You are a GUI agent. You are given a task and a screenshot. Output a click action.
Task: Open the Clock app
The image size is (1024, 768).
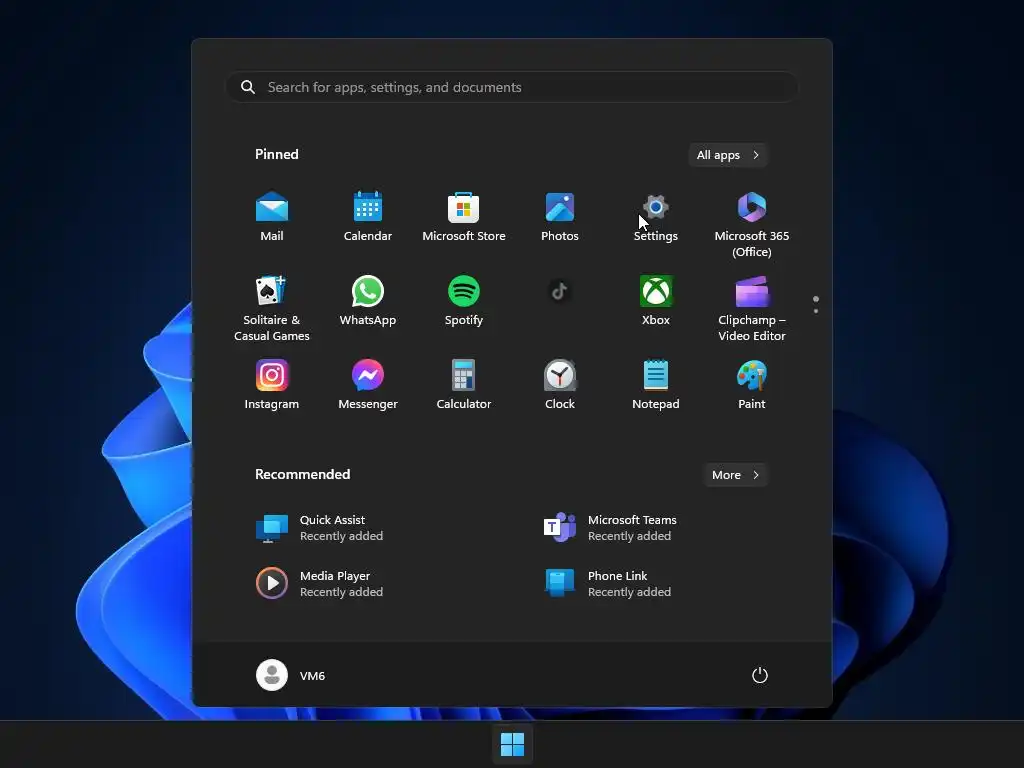coord(560,385)
